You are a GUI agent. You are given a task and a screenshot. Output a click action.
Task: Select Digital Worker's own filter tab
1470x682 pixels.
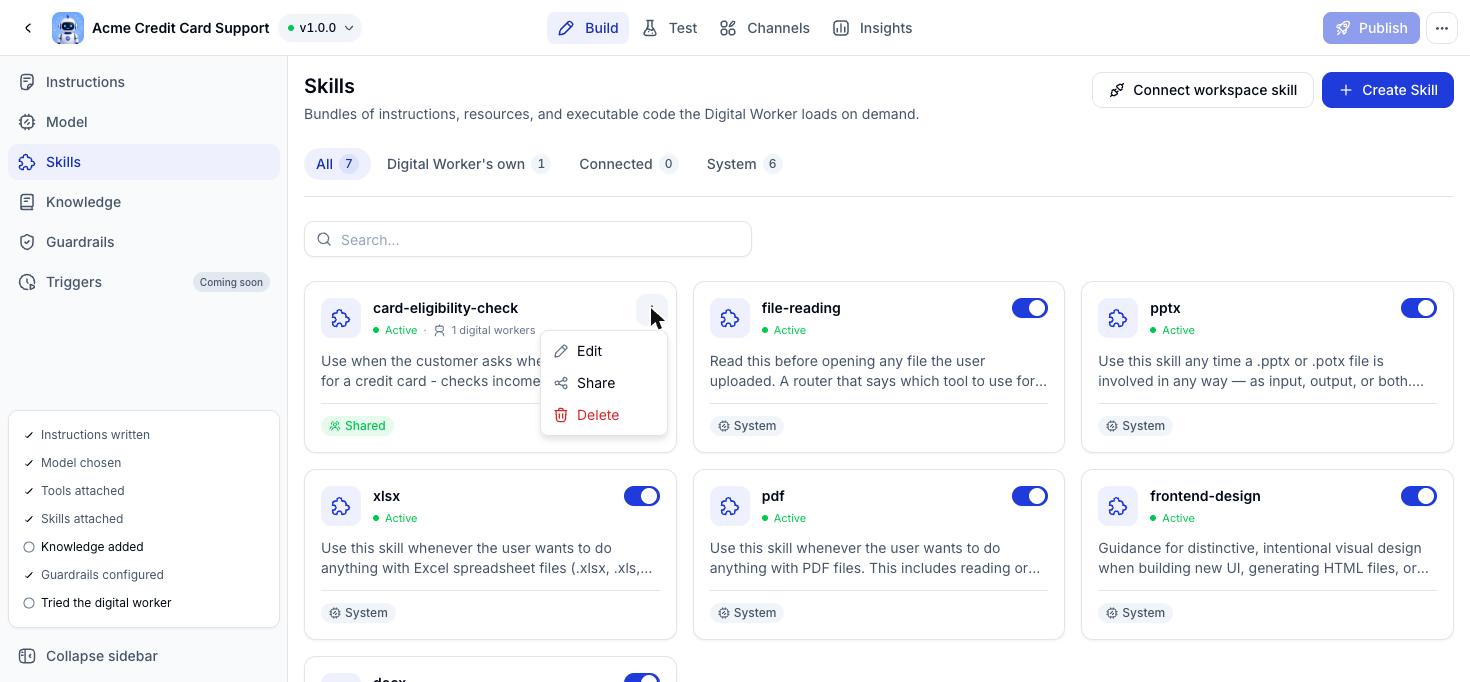click(468, 164)
